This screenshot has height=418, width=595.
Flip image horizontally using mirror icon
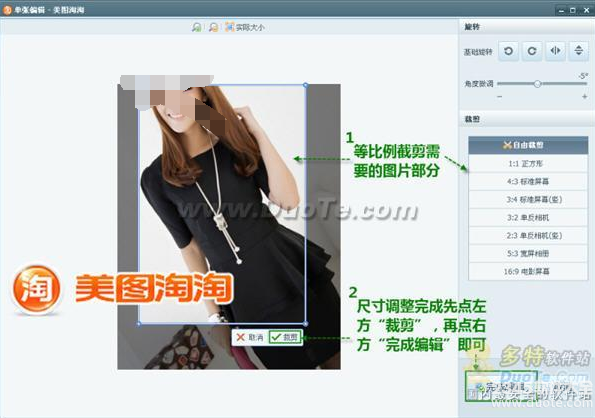click(x=555, y=51)
